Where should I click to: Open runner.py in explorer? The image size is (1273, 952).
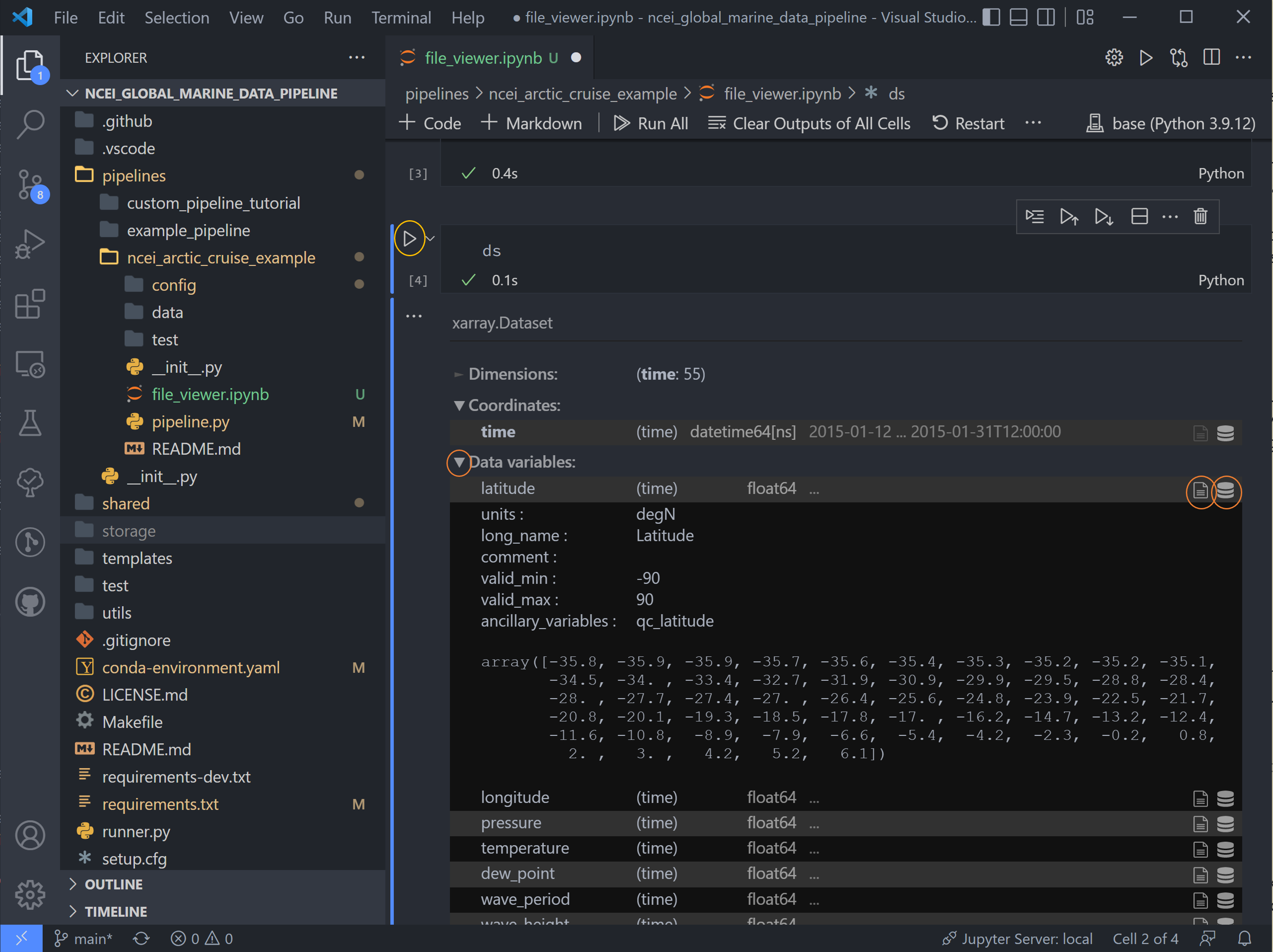(136, 831)
